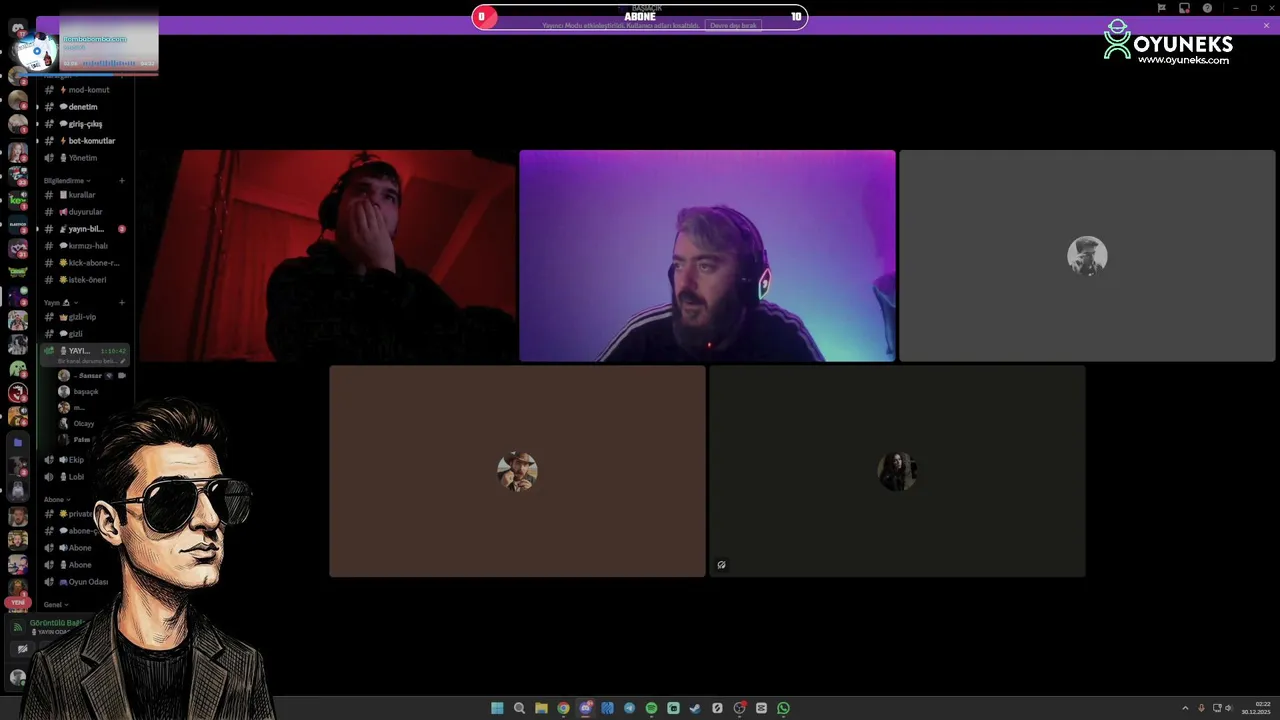Screen dimensions: 1280x720
Task: Open the duyurular channel
Action: [84, 212]
